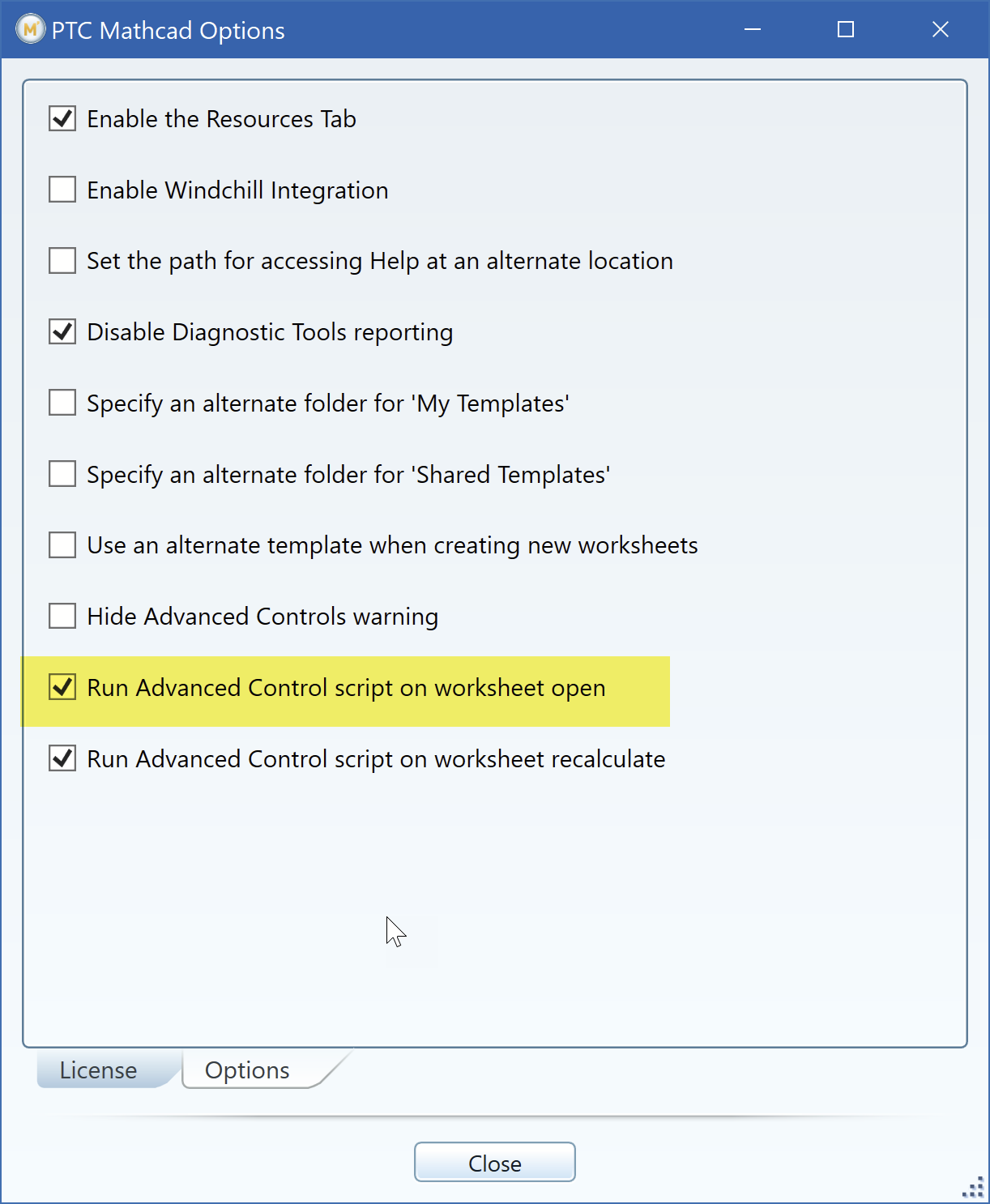Screen dimensions: 990x1204
Task: Enable alternate template for new worksheets
Action: tap(62, 544)
